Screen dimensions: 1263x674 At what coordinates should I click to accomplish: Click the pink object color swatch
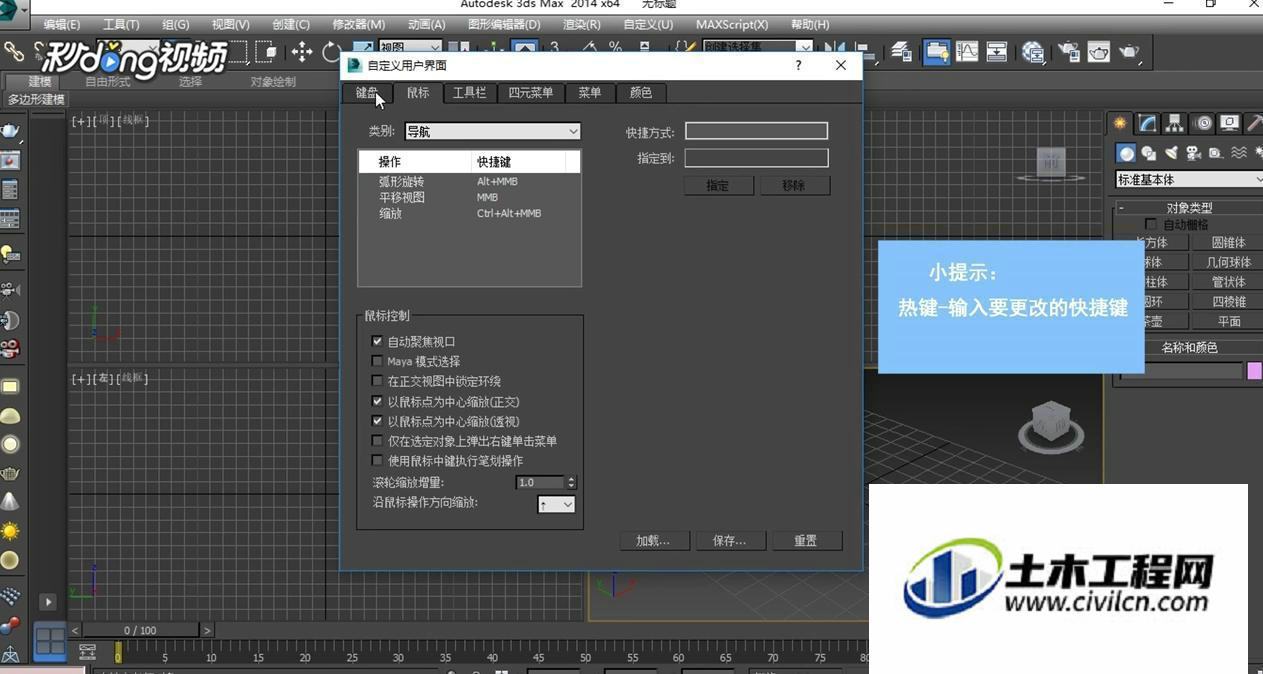click(1255, 371)
